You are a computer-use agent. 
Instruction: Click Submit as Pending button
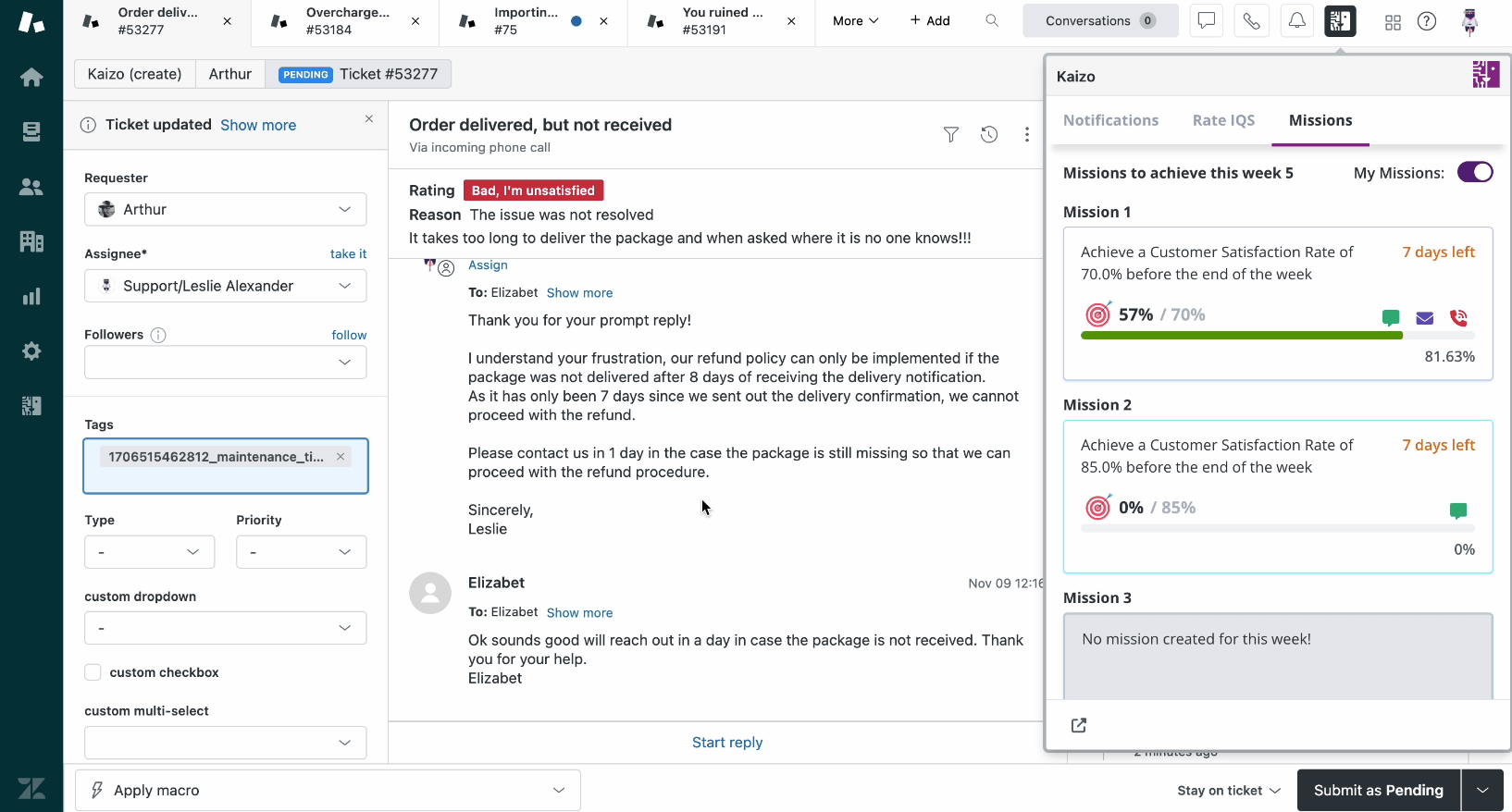[1379, 790]
